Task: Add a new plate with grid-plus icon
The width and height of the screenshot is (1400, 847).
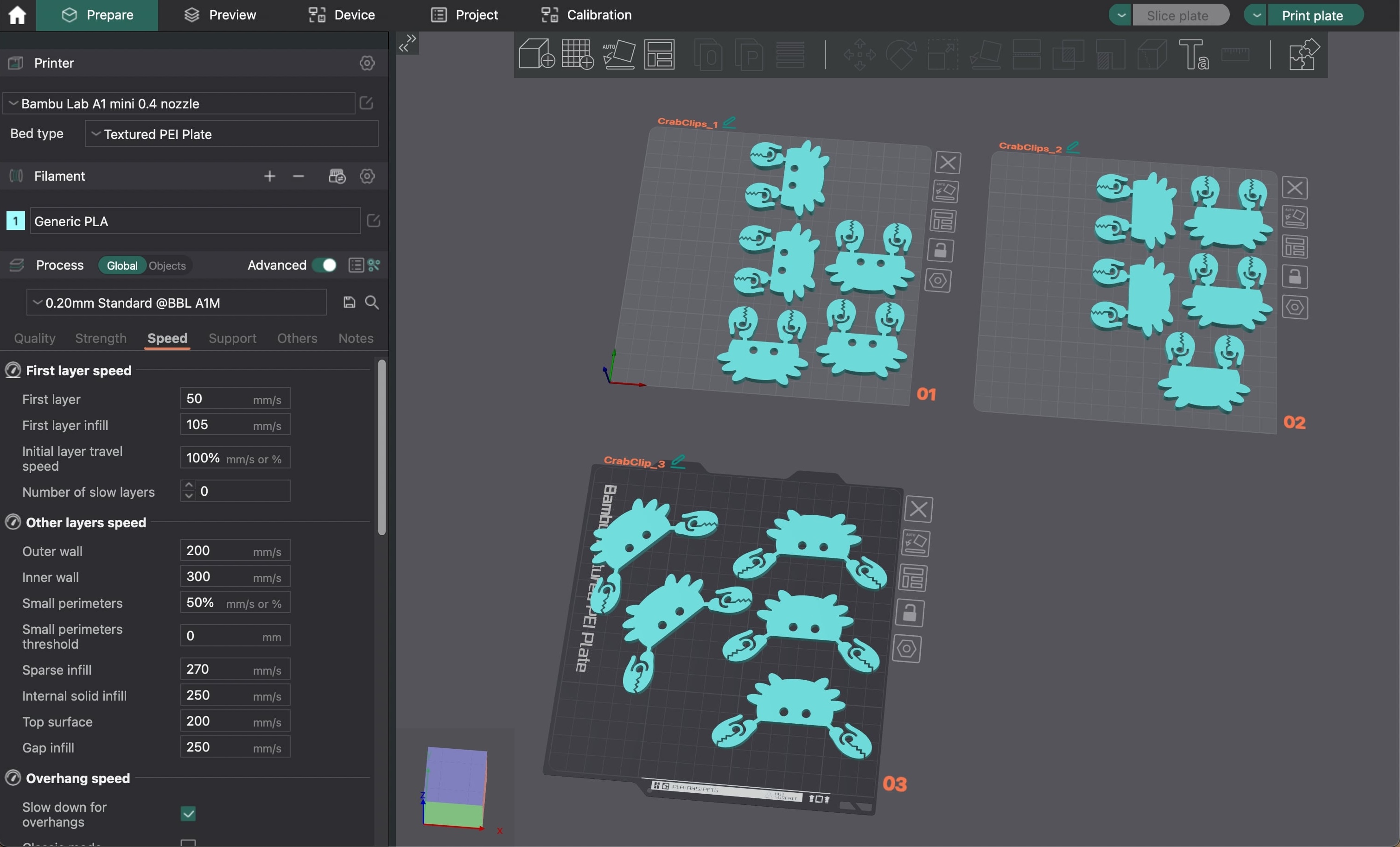Action: (x=577, y=55)
